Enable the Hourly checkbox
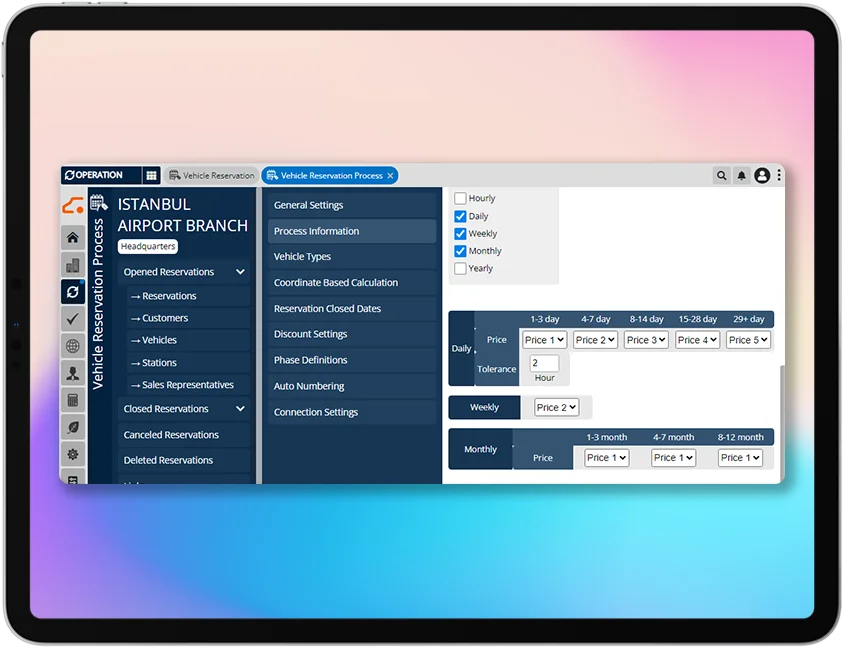Image resolution: width=843 pixels, height=647 pixels. pyautogui.click(x=460, y=199)
